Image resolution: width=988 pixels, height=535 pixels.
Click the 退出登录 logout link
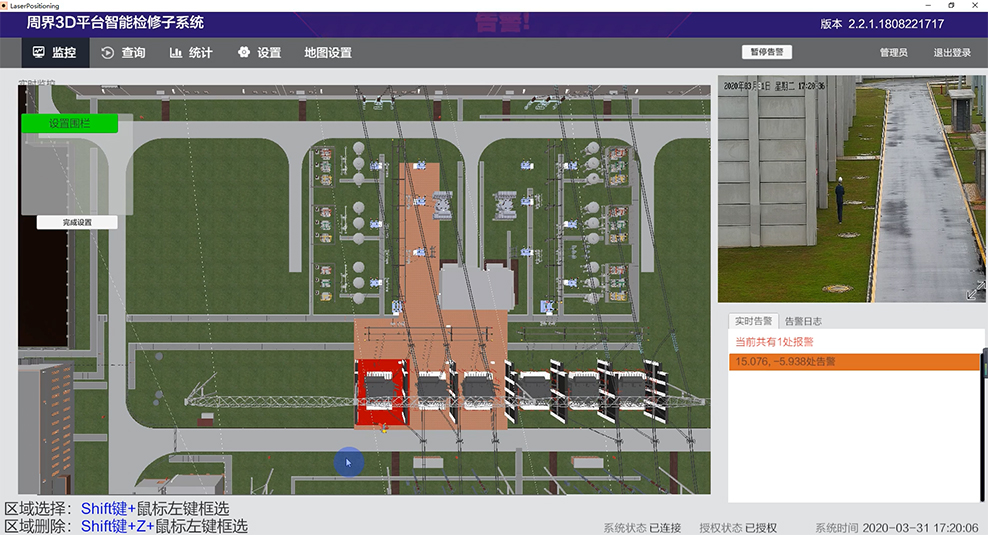click(x=952, y=53)
